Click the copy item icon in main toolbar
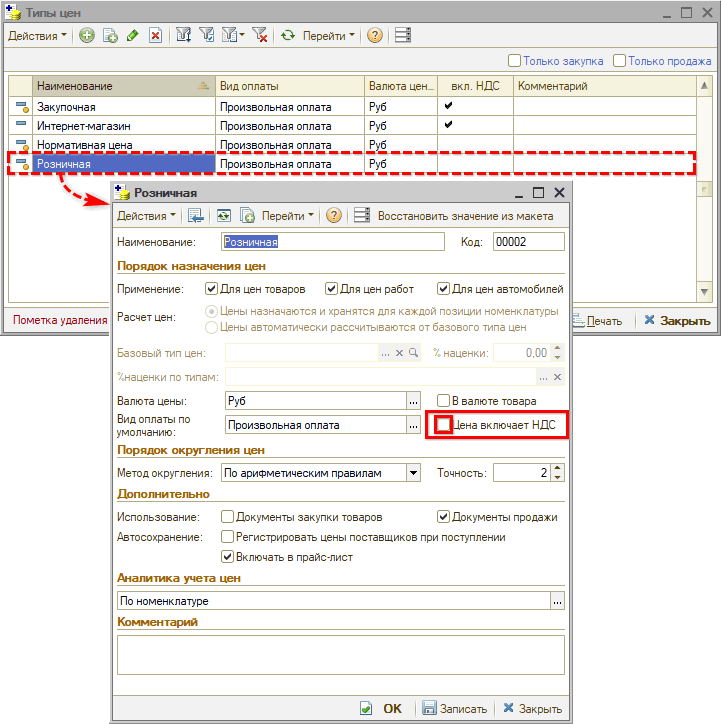Viewport: 721px width, 724px height. click(x=110, y=35)
